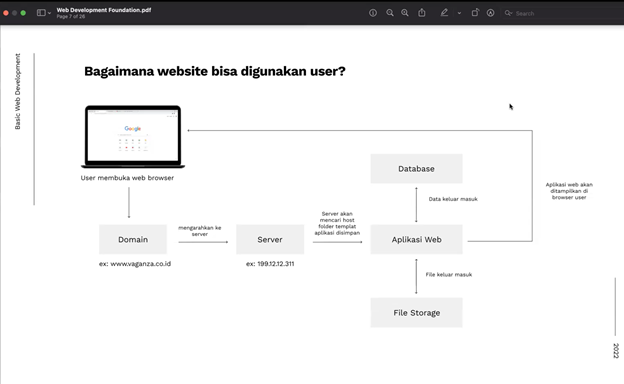Screen dimensions: 624x384
Task: Expand the highlight options dropdown arrow
Action: [459, 13]
